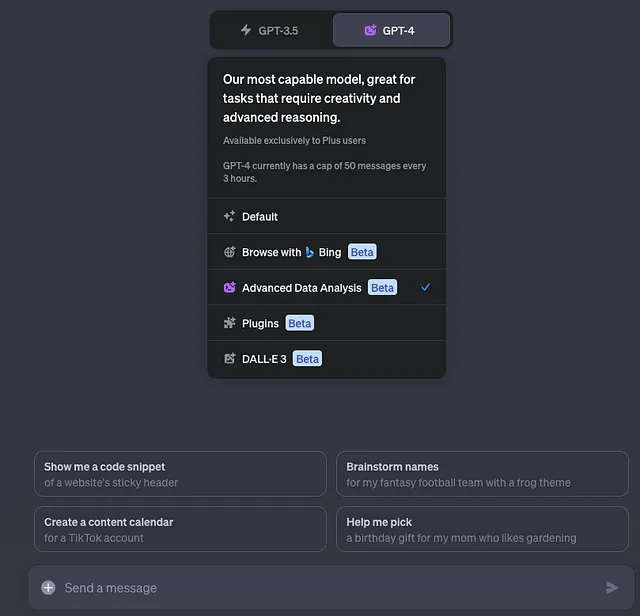Use the 'Show me a code snippet' suggestion
640x616 pixels.
click(180, 474)
